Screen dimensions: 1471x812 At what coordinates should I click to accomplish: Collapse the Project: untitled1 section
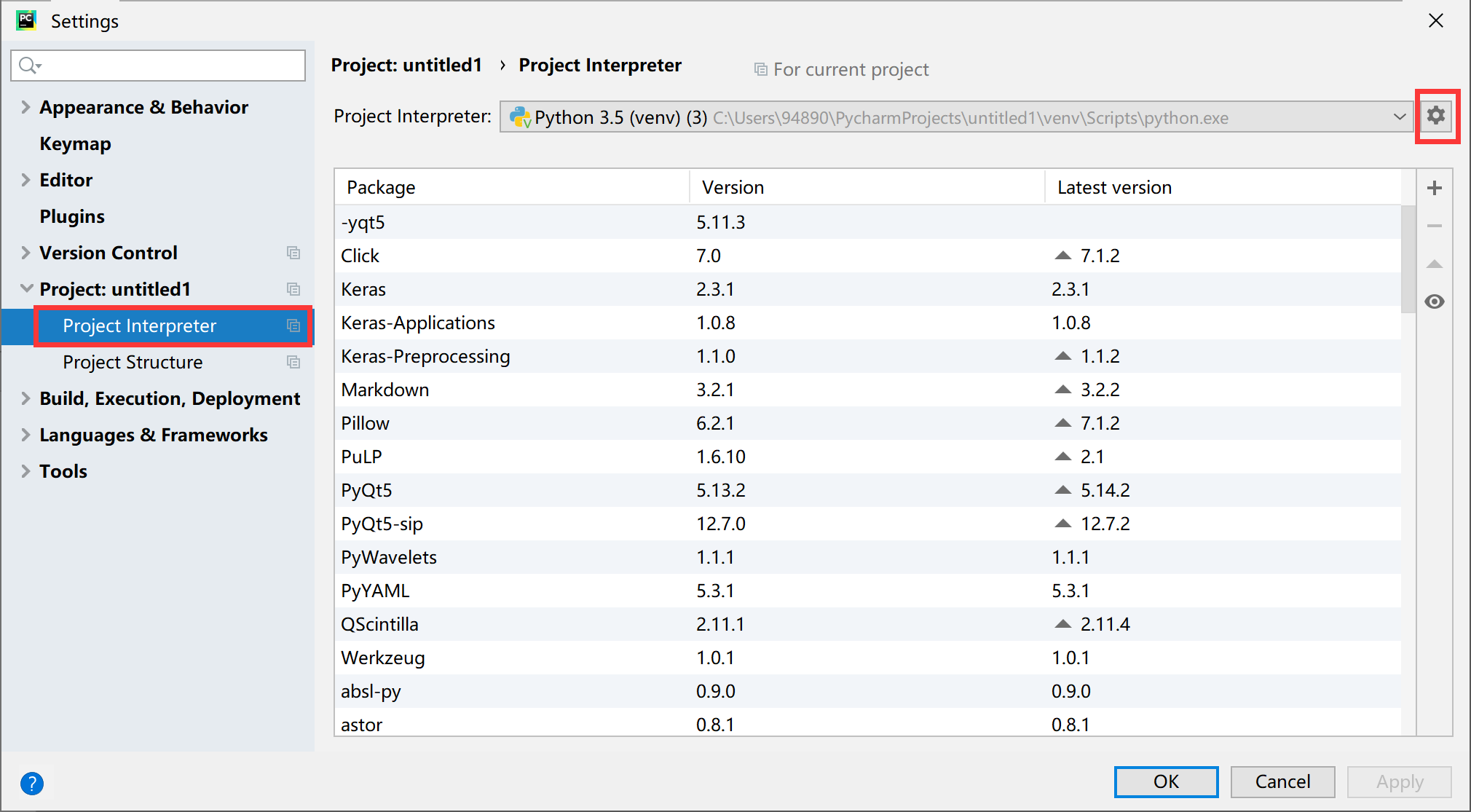27,288
